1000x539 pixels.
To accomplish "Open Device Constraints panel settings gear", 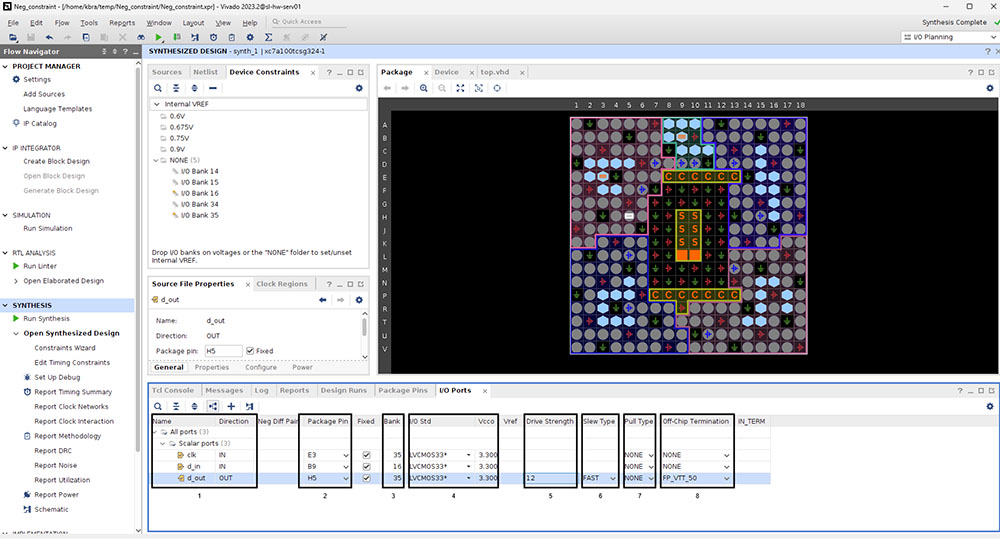I will [359, 88].
